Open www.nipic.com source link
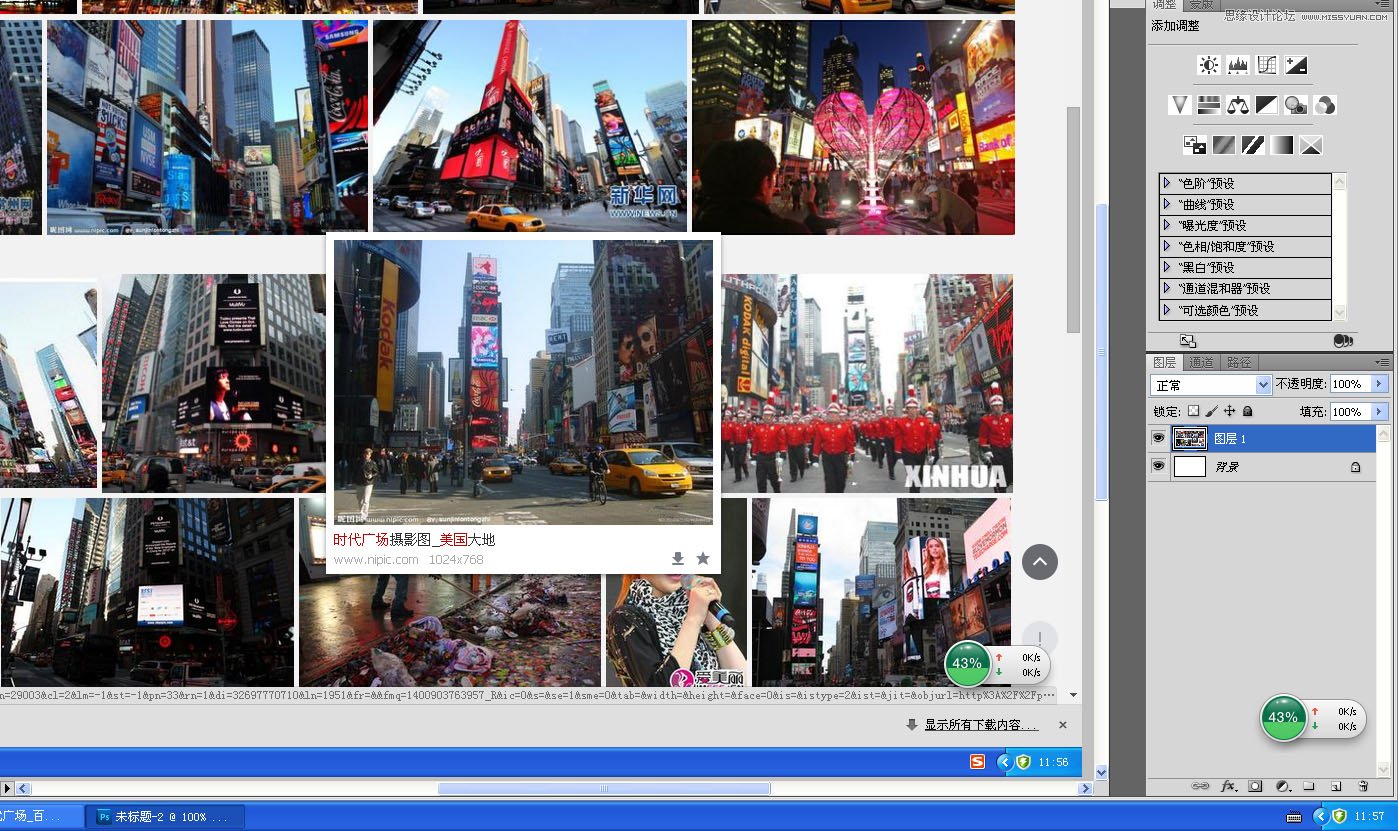The height and width of the screenshot is (831, 1398). 376,559
